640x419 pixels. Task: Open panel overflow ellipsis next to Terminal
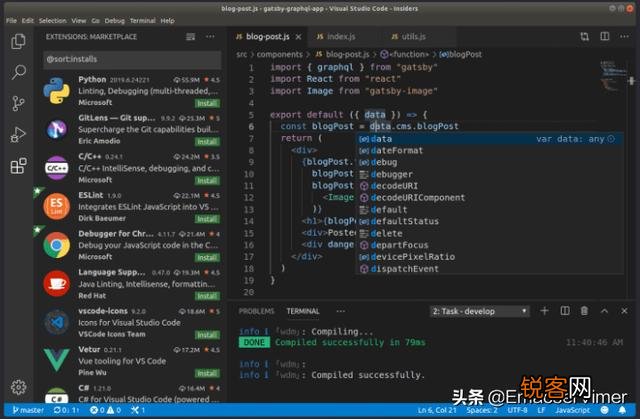tap(341, 311)
